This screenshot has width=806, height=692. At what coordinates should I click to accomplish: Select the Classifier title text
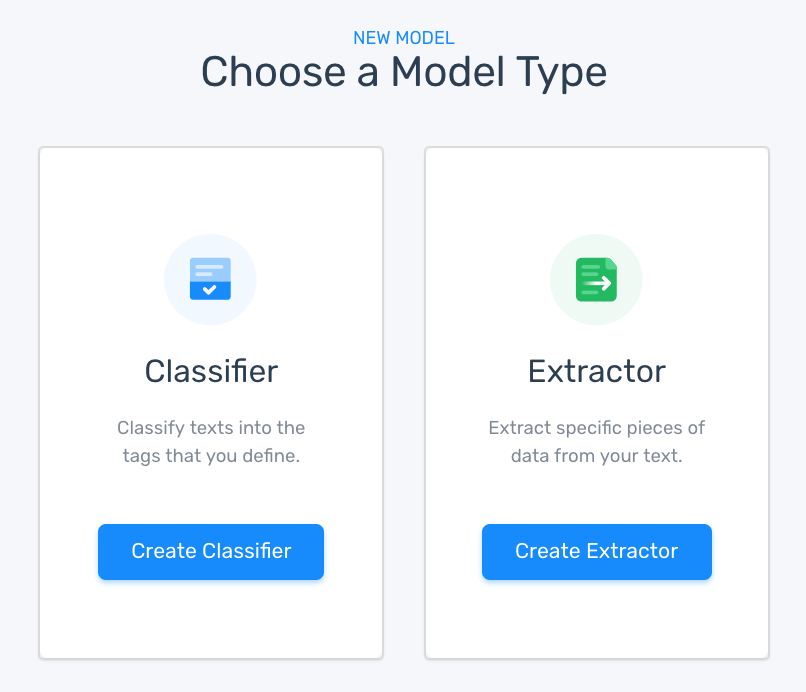[x=211, y=372]
